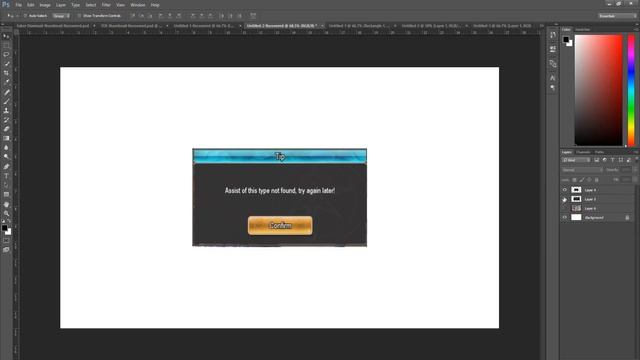Viewport: 640px width, 360px height.
Task: Select the Move tool in the toolbar
Action: click(x=6, y=36)
